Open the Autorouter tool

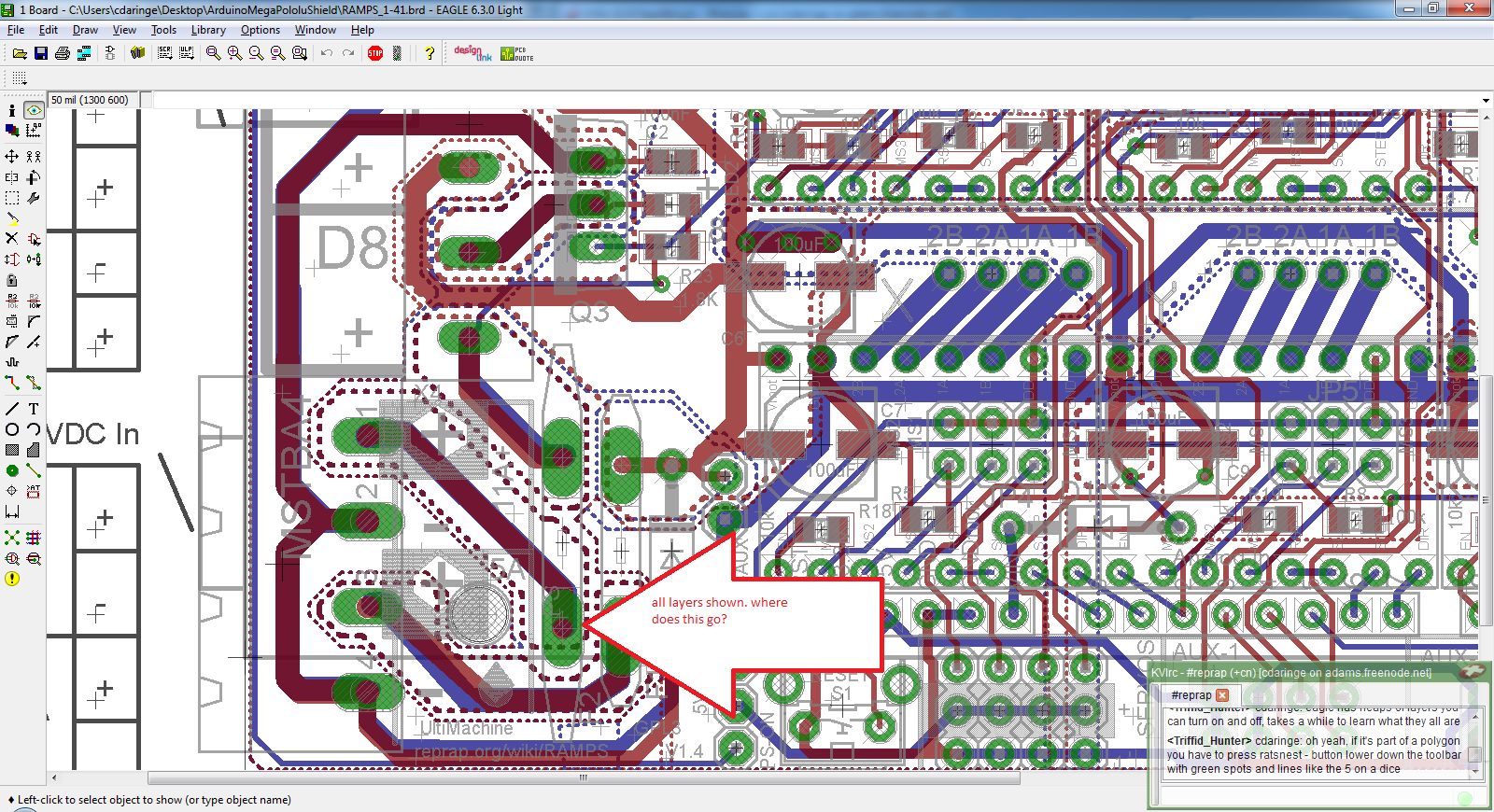click(x=34, y=538)
